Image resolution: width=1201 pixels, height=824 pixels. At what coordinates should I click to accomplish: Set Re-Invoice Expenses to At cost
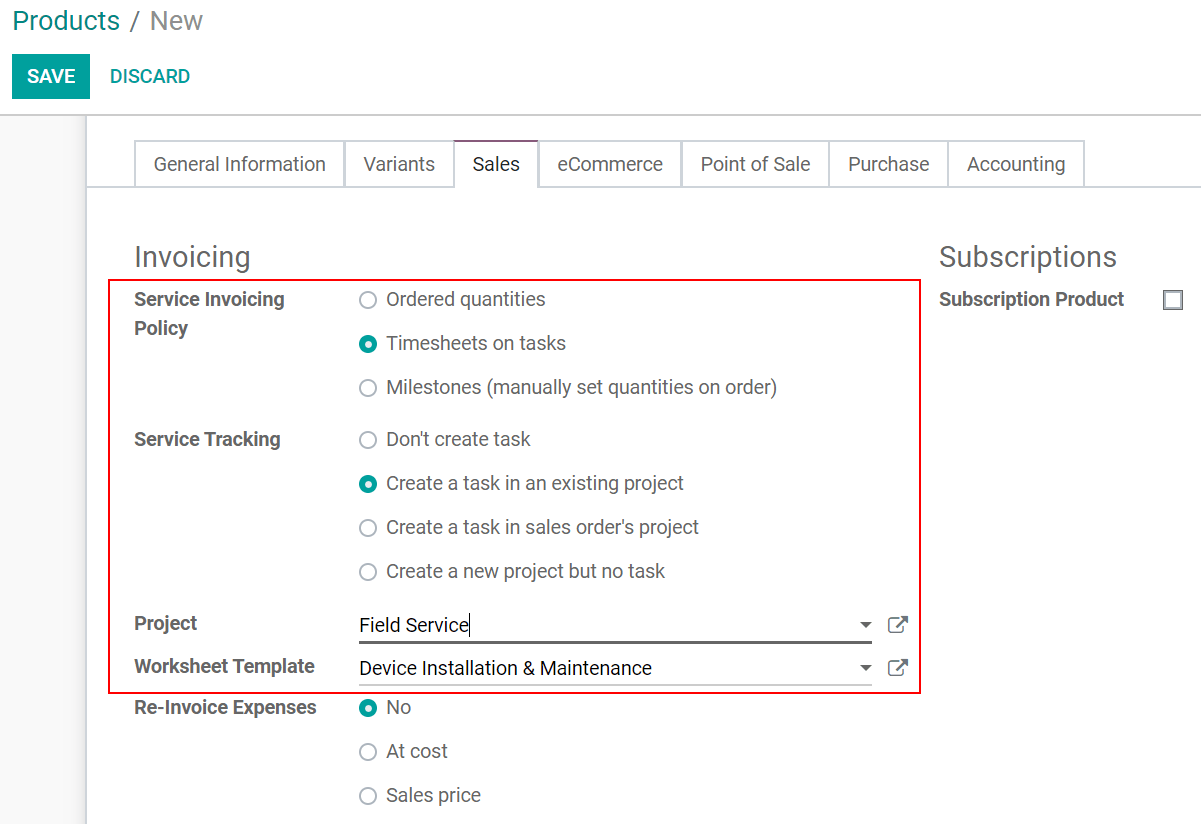pos(368,752)
